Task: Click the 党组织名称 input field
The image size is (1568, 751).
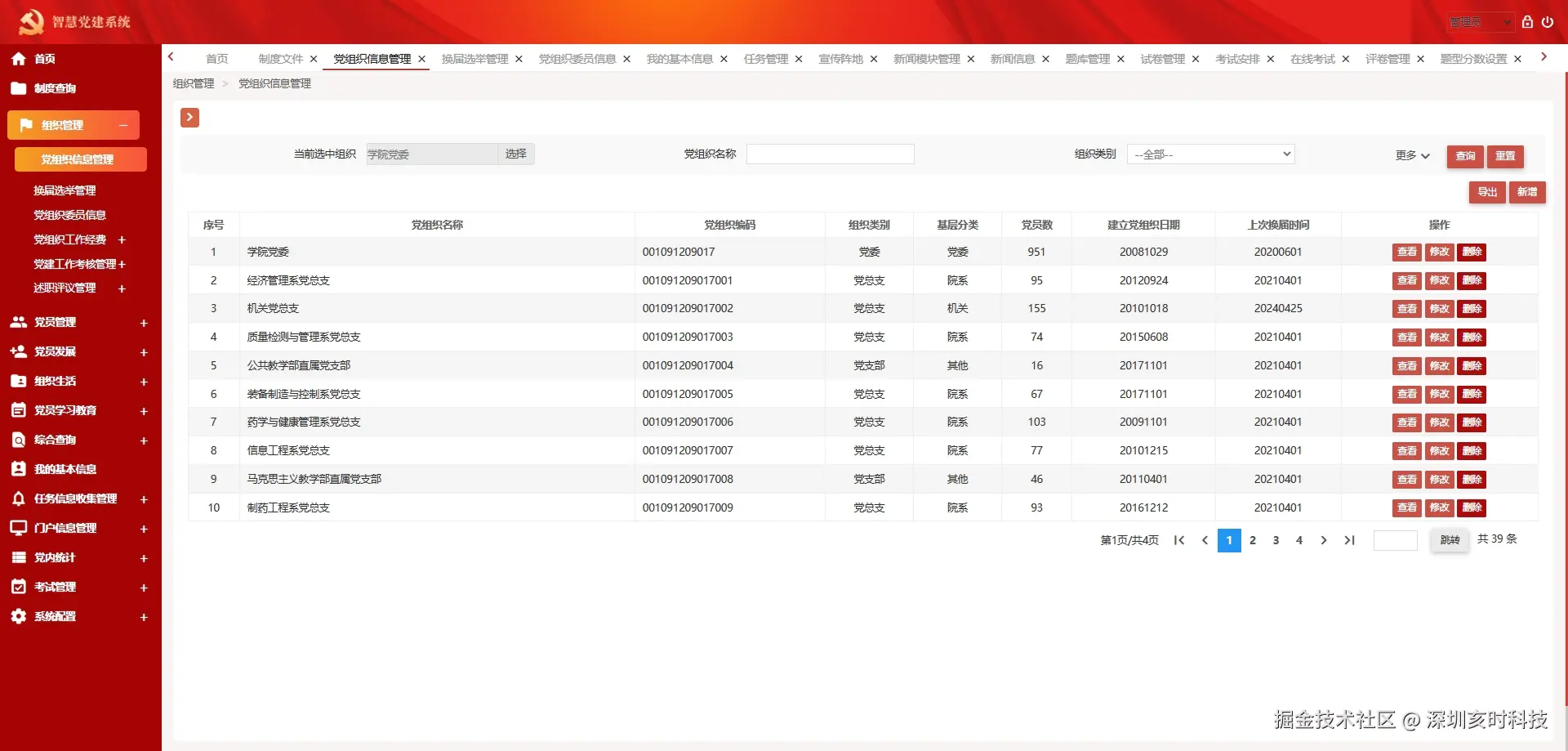Action: click(830, 154)
